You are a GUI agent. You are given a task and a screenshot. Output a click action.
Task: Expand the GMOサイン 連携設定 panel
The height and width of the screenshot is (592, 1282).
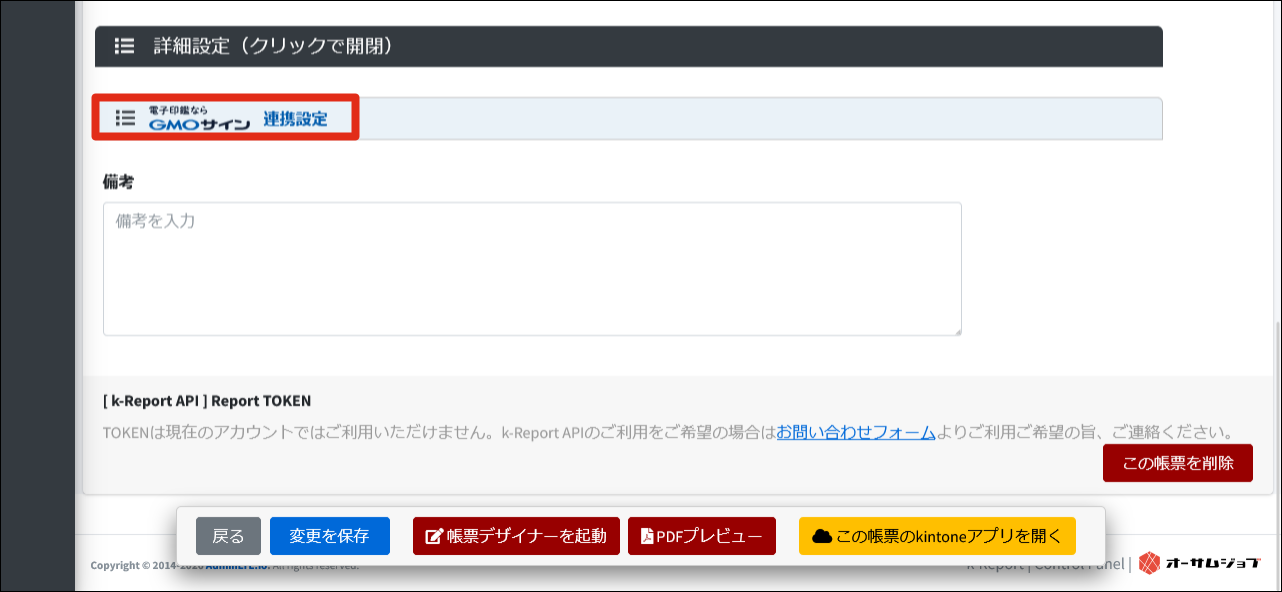700,118
